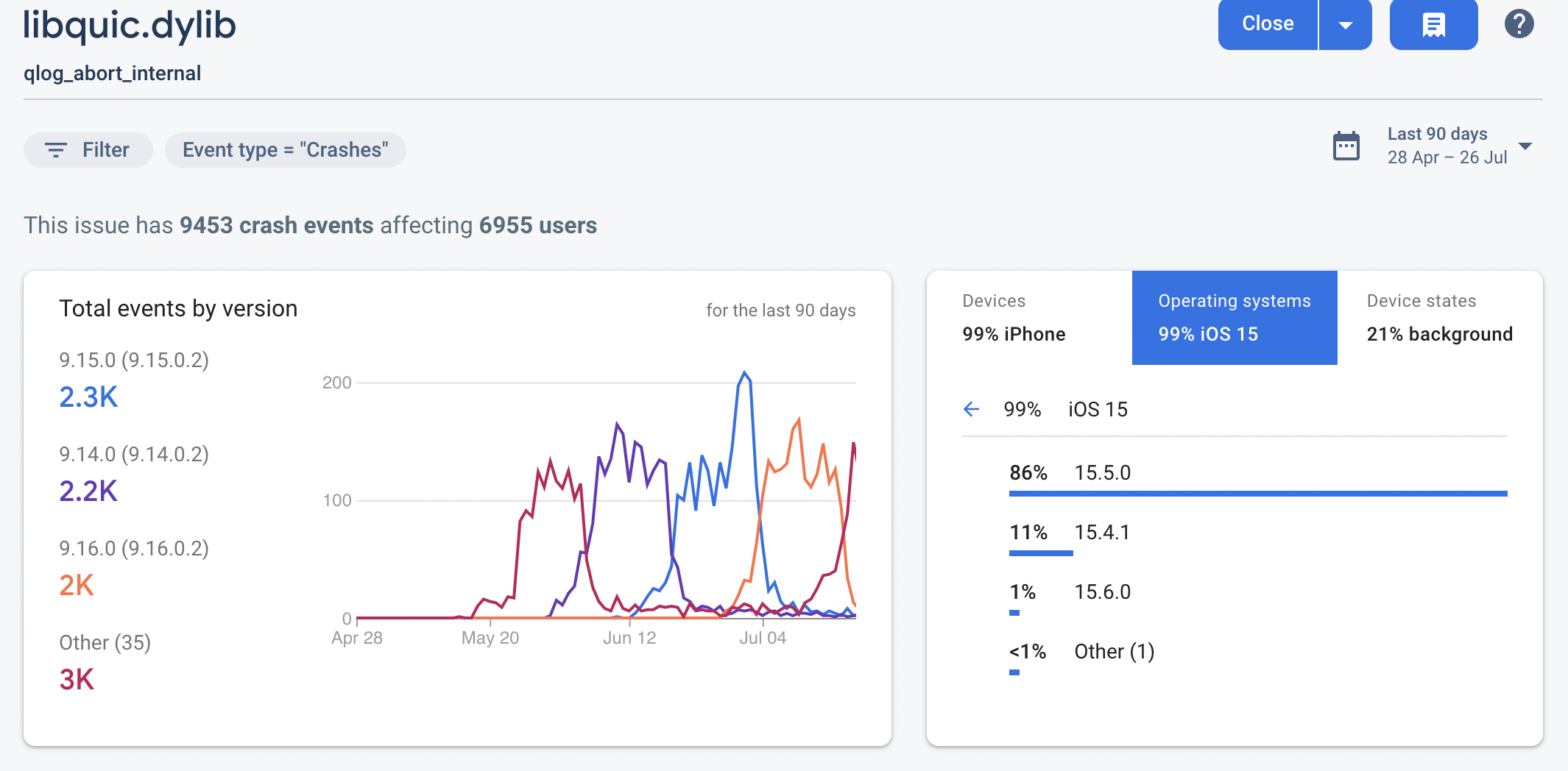
Task: Click the Event type Crashes filter chip
Action: [x=285, y=150]
